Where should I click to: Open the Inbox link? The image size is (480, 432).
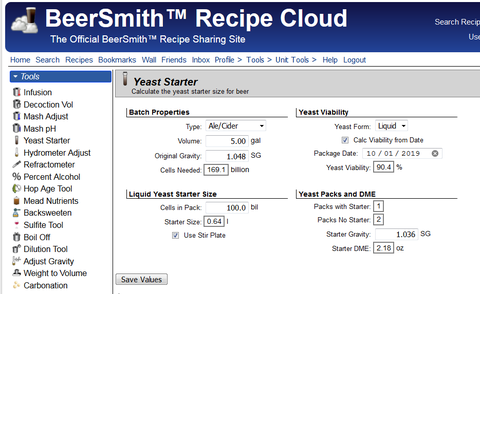coord(201,60)
